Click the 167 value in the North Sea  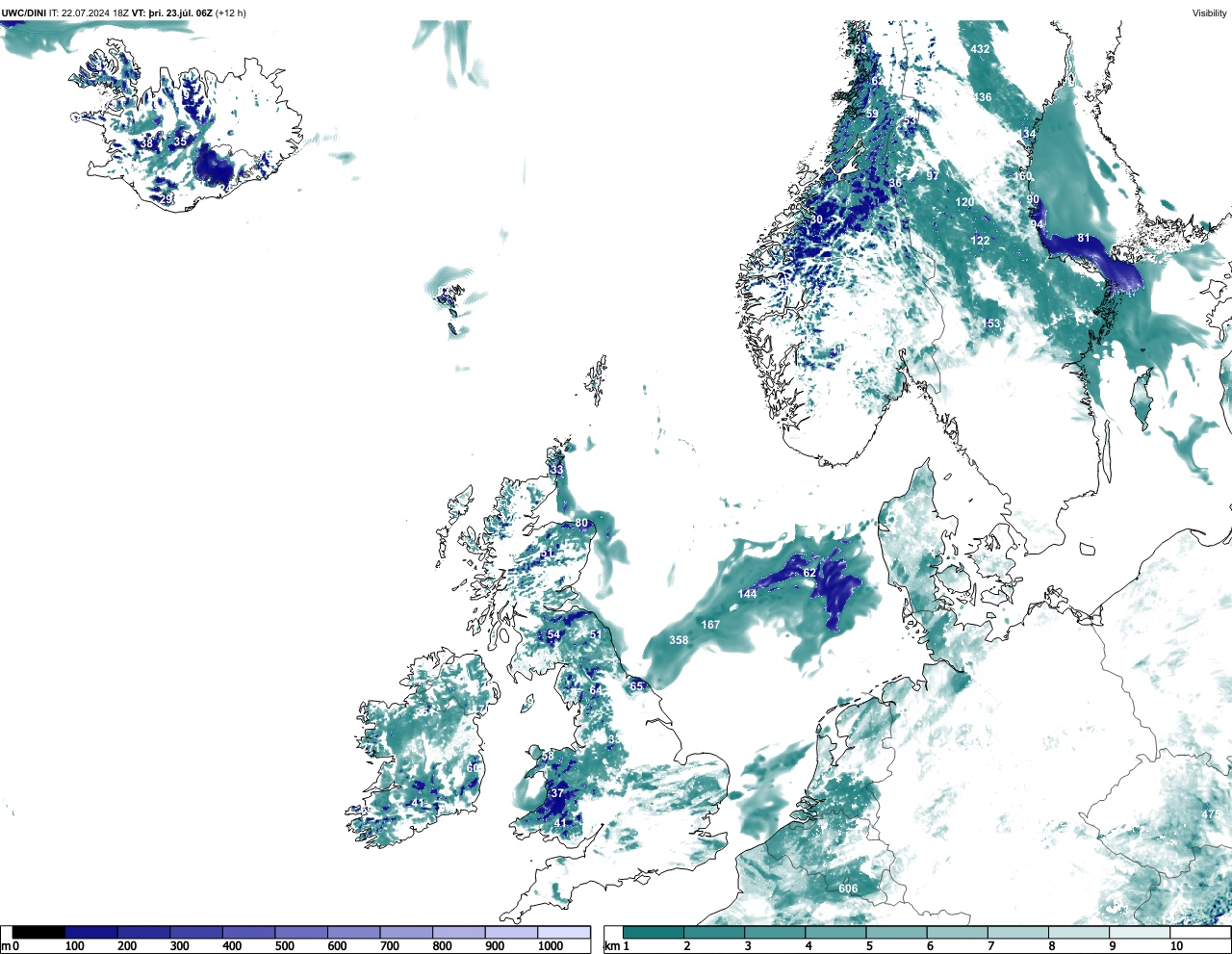(710, 625)
